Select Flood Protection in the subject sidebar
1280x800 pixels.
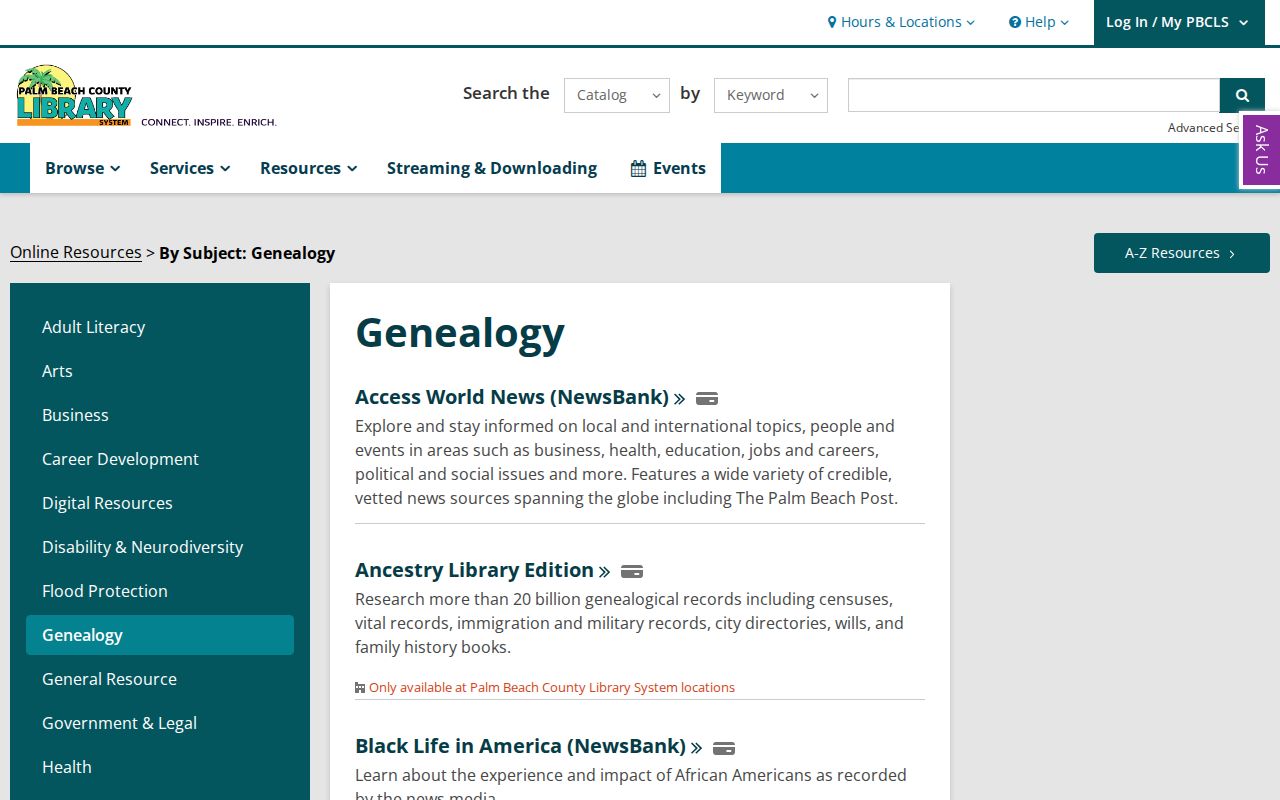coord(160,591)
